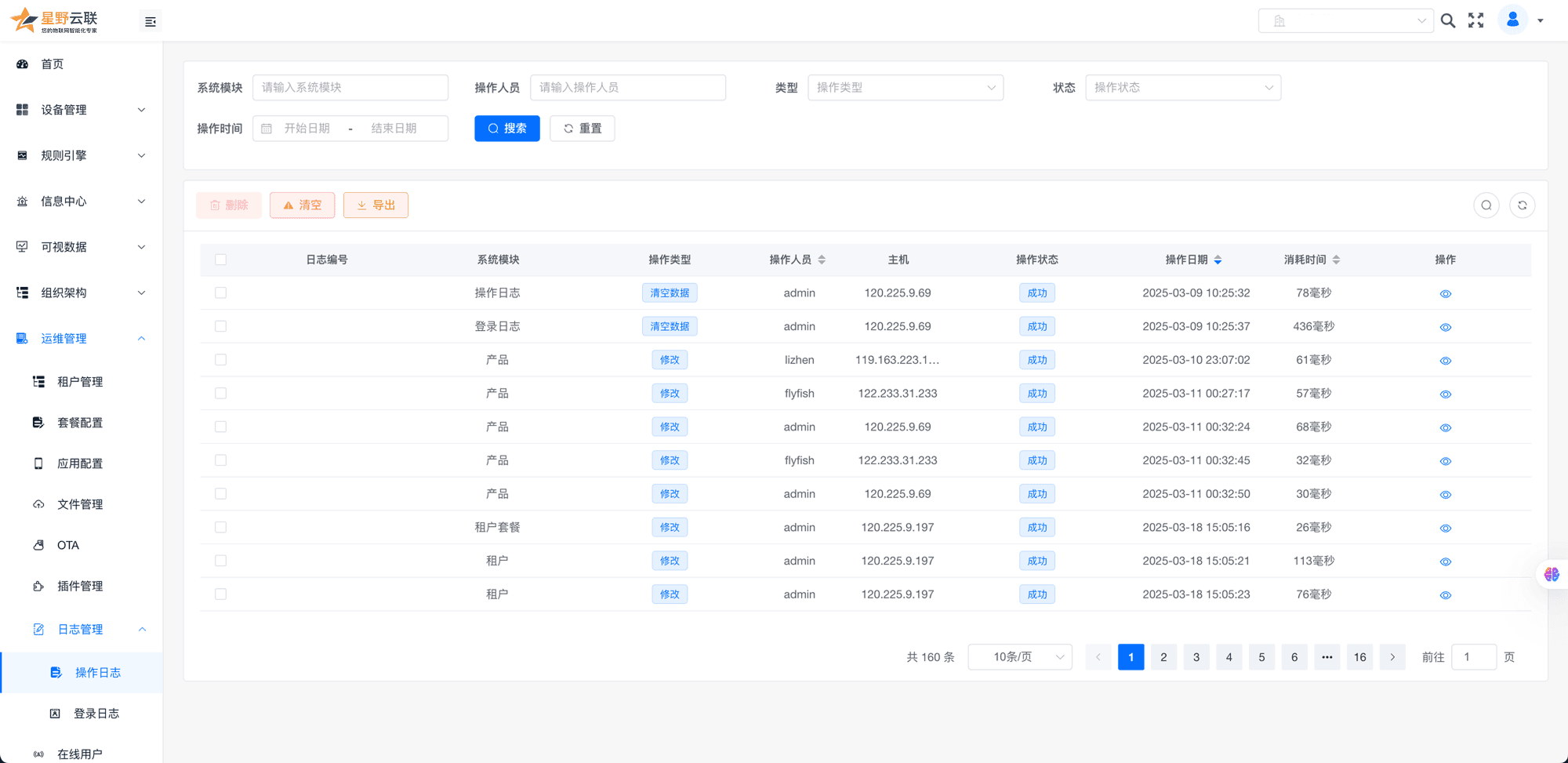Click the 导出 export button
1568x763 pixels.
(x=376, y=205)
